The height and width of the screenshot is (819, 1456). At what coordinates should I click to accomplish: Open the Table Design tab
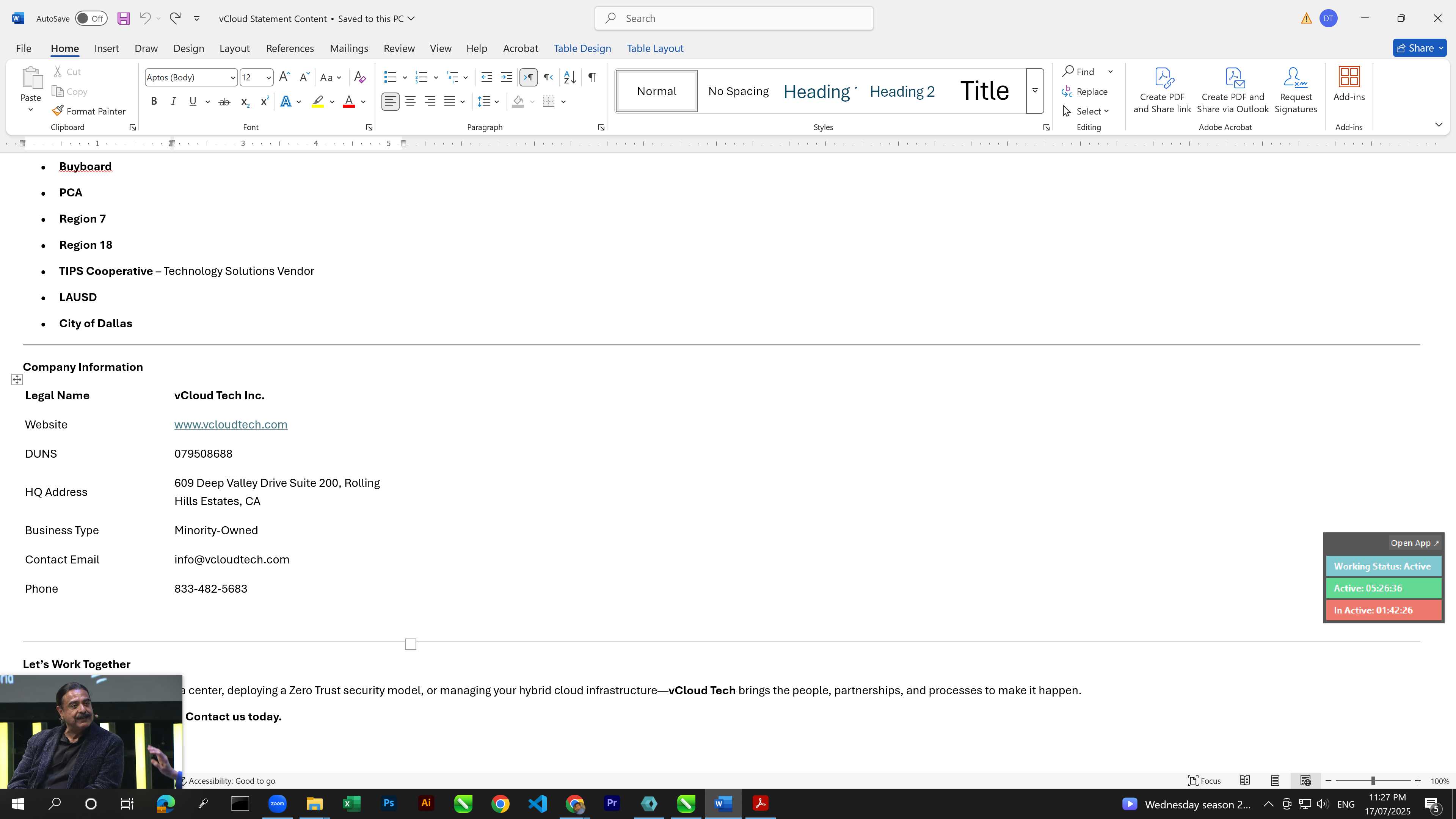pos(582,49)
